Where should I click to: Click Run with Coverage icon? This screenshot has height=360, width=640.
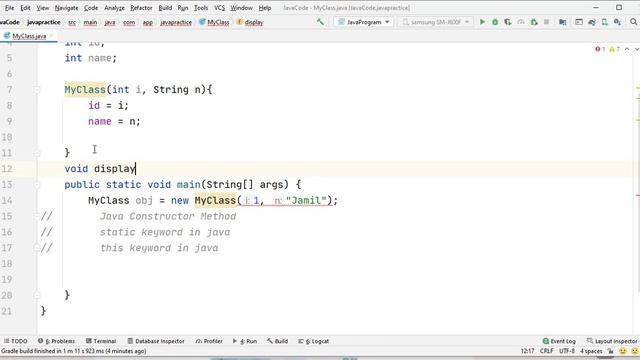(x=508, y=22)
